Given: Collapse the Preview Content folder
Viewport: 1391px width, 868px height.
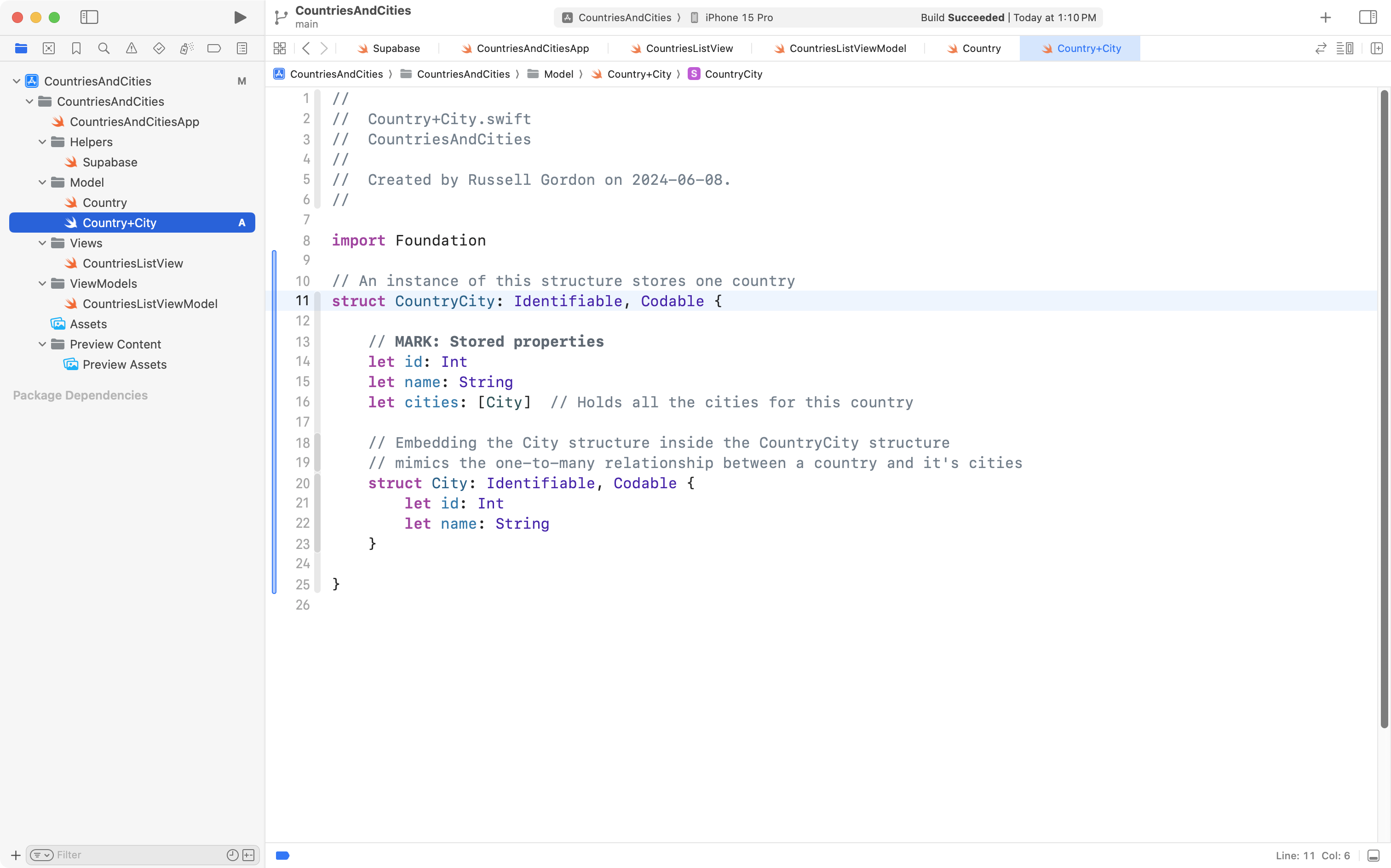Looking at the screenshot, I should pos(41,344).
